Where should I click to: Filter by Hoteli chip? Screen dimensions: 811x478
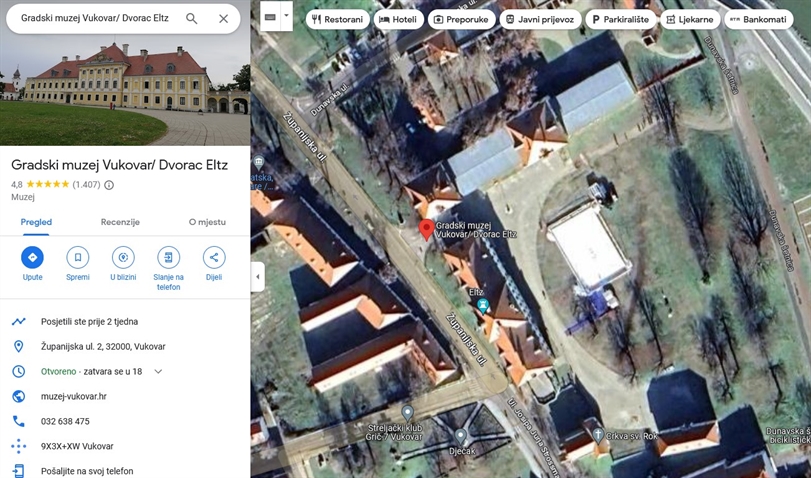point(399,20)
